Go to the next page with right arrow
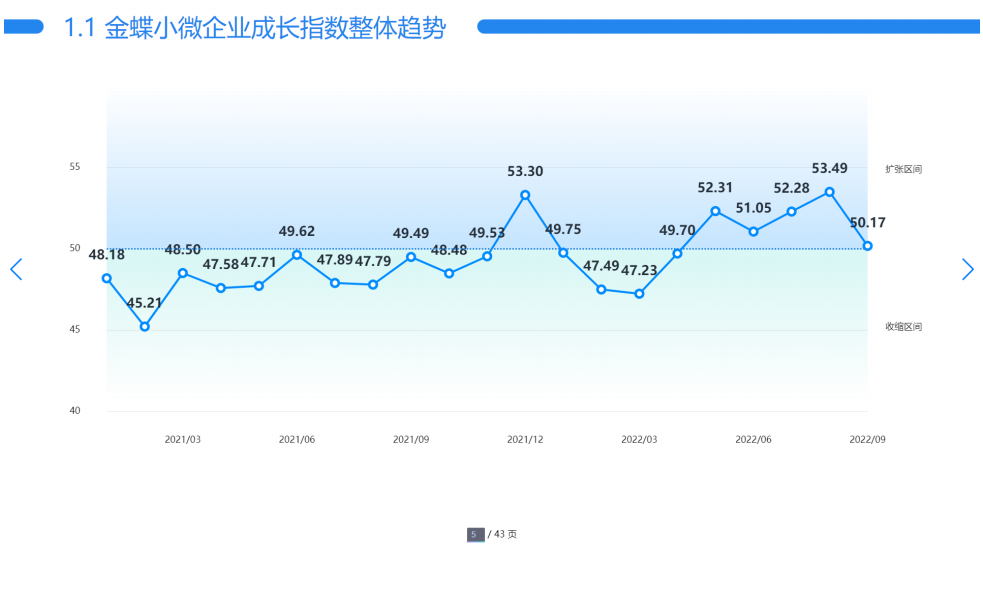This screenshot has width=983, height=604. coord(967,269)
